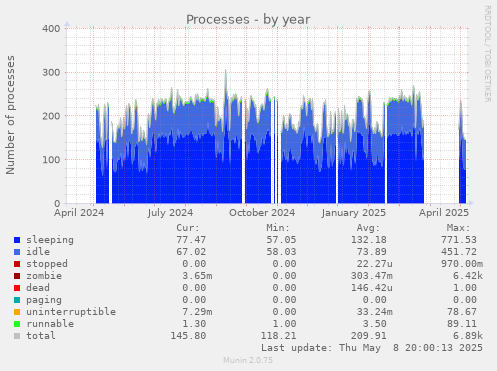Click total min value 118.21
497x371 pixels.
pos(278,336)
